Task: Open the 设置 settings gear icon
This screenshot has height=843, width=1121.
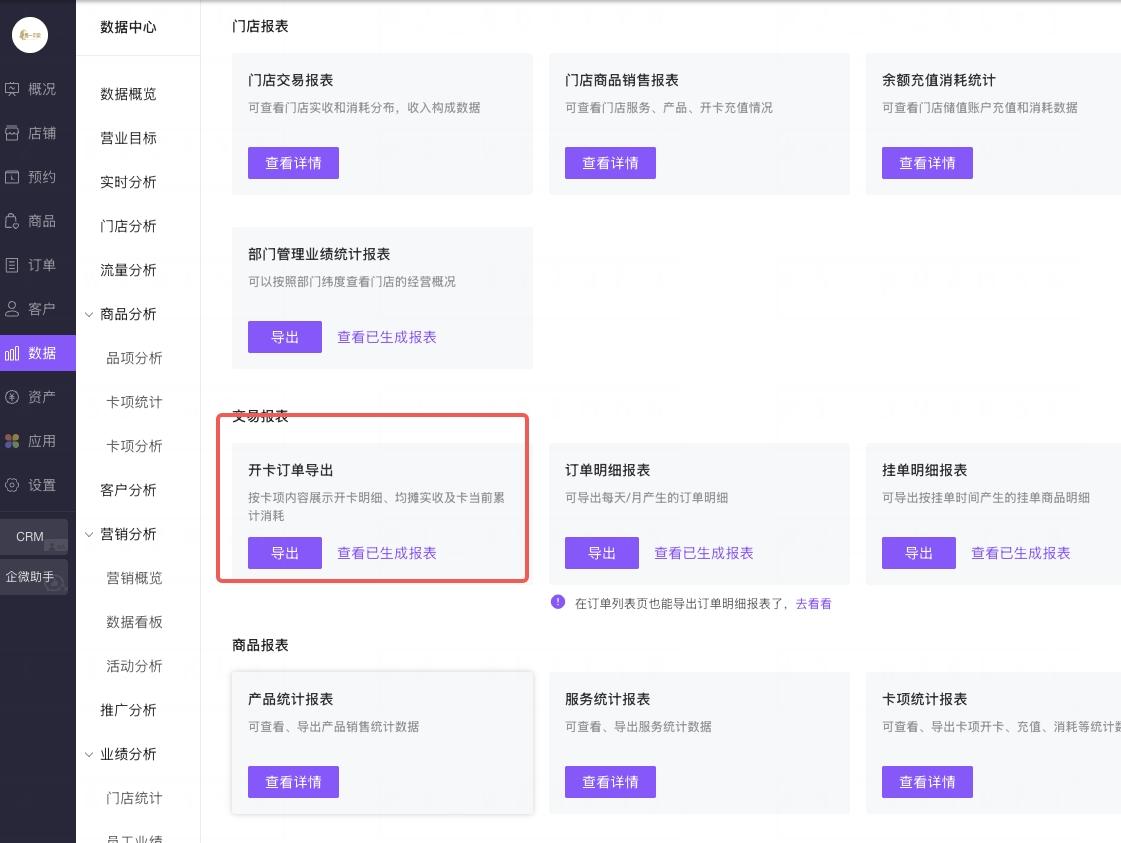Action: 12,485
